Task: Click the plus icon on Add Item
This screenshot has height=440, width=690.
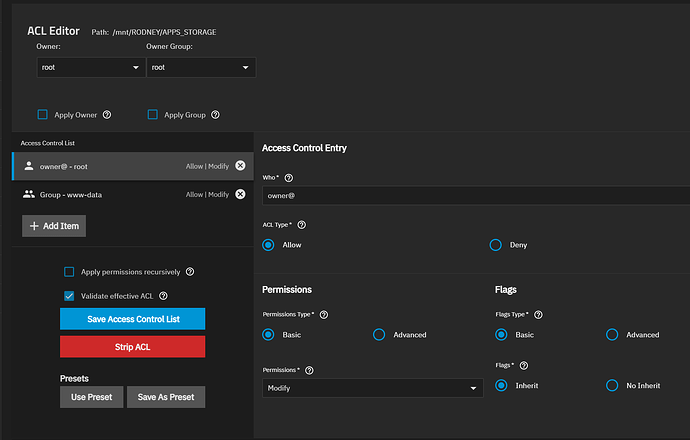Action: 34,226
